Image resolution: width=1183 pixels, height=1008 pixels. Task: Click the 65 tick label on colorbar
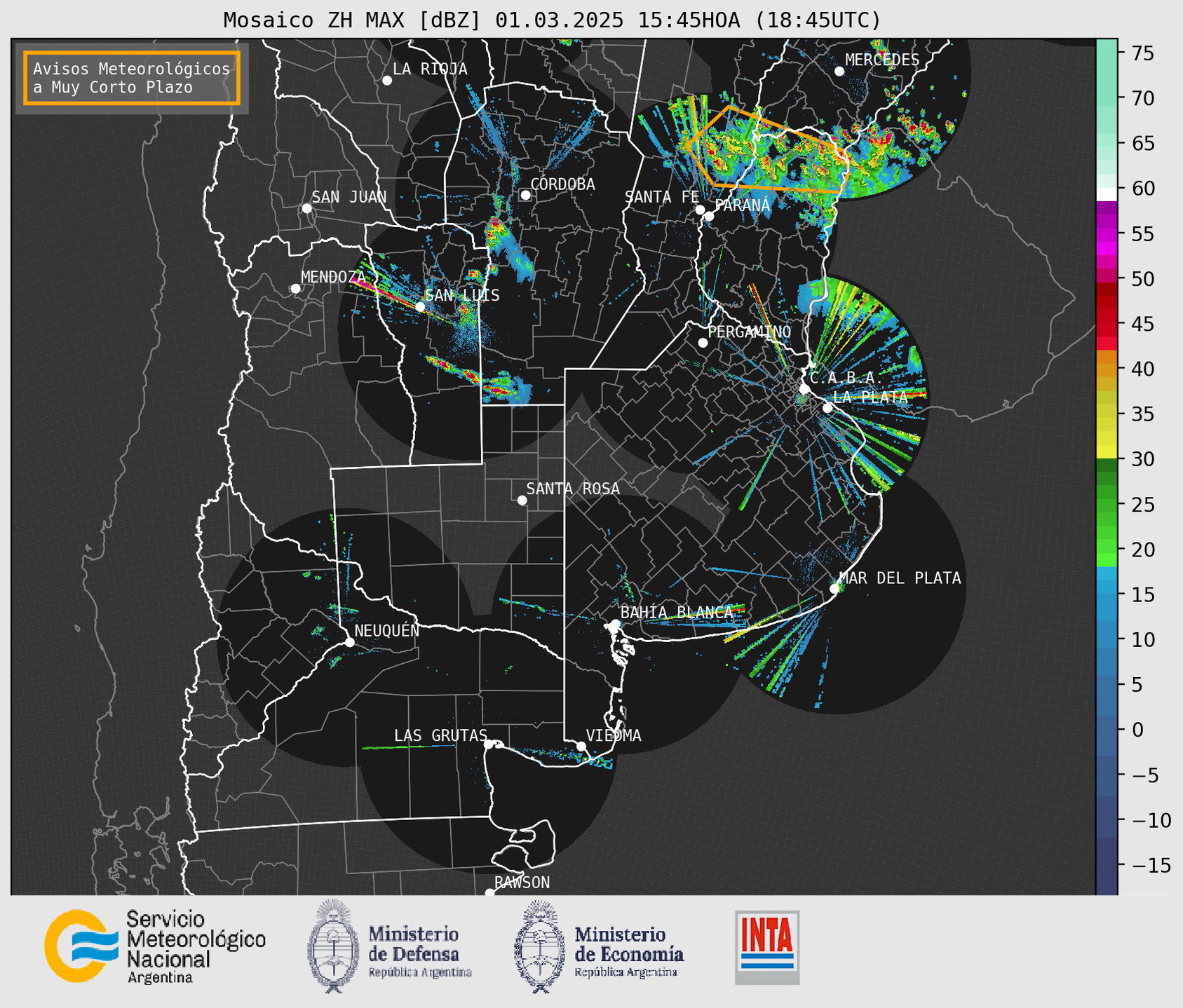coord(1142,144)
